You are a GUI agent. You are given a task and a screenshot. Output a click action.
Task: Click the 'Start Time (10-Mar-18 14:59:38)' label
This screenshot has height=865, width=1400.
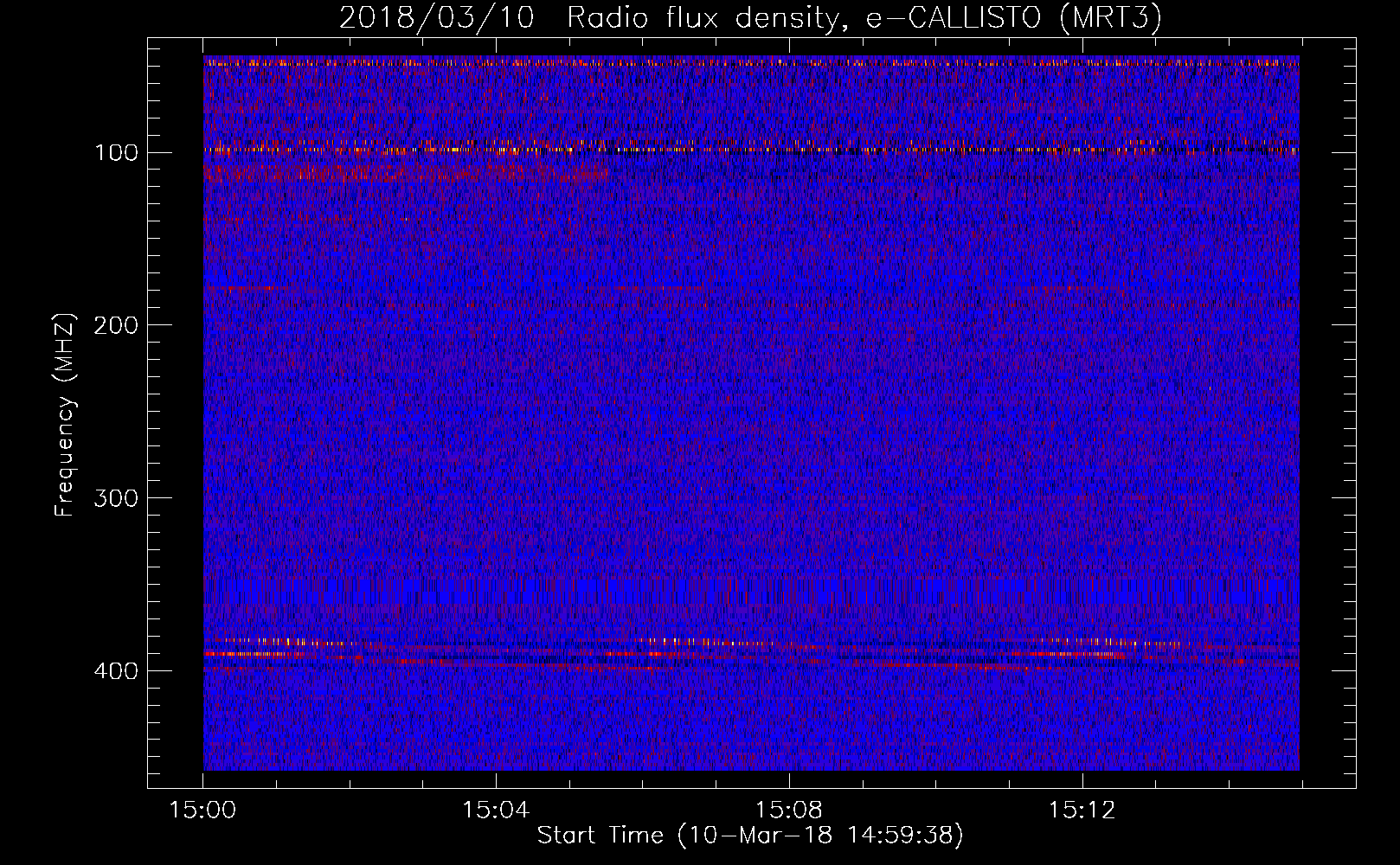[750, 836]
